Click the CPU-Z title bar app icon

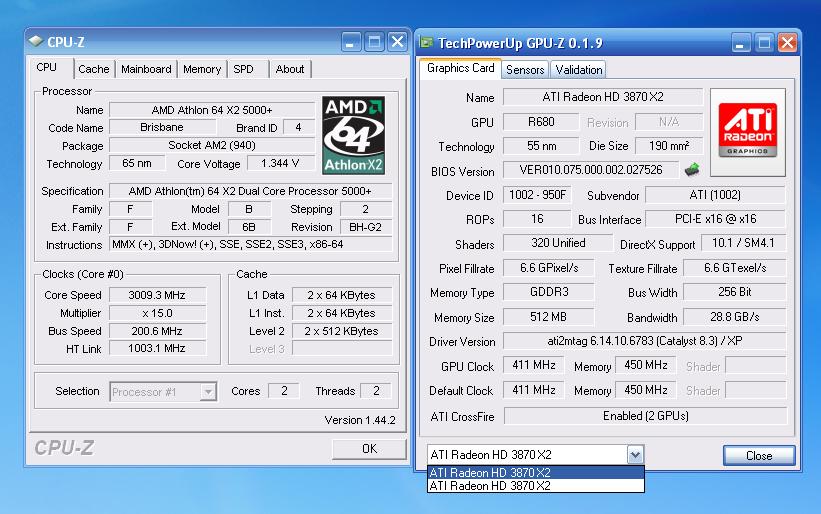coord(36,41)
